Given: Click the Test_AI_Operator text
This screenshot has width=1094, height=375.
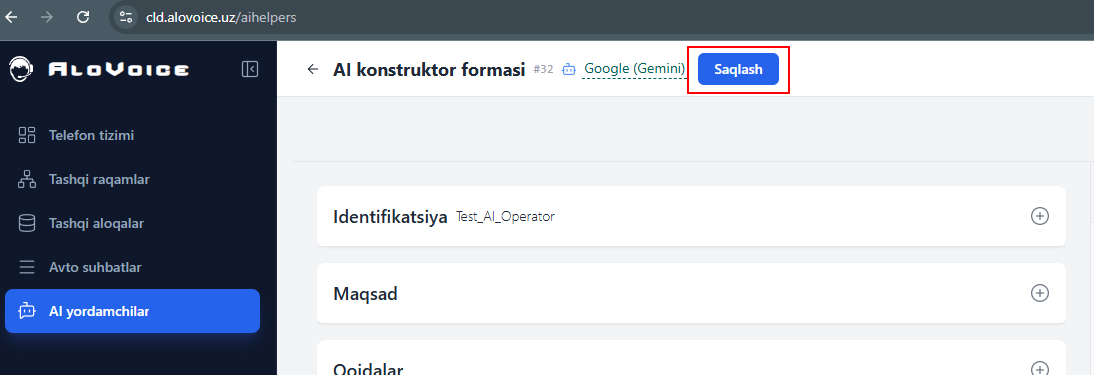Looking at the screenshot, I should (x=505, y=216).
